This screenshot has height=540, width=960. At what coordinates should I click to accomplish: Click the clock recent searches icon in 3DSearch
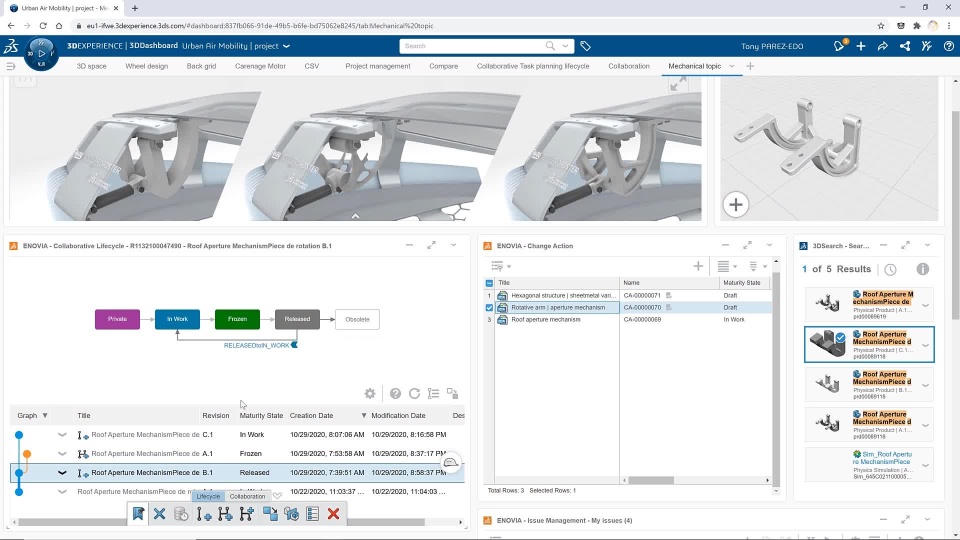click(x=890, y=269)
